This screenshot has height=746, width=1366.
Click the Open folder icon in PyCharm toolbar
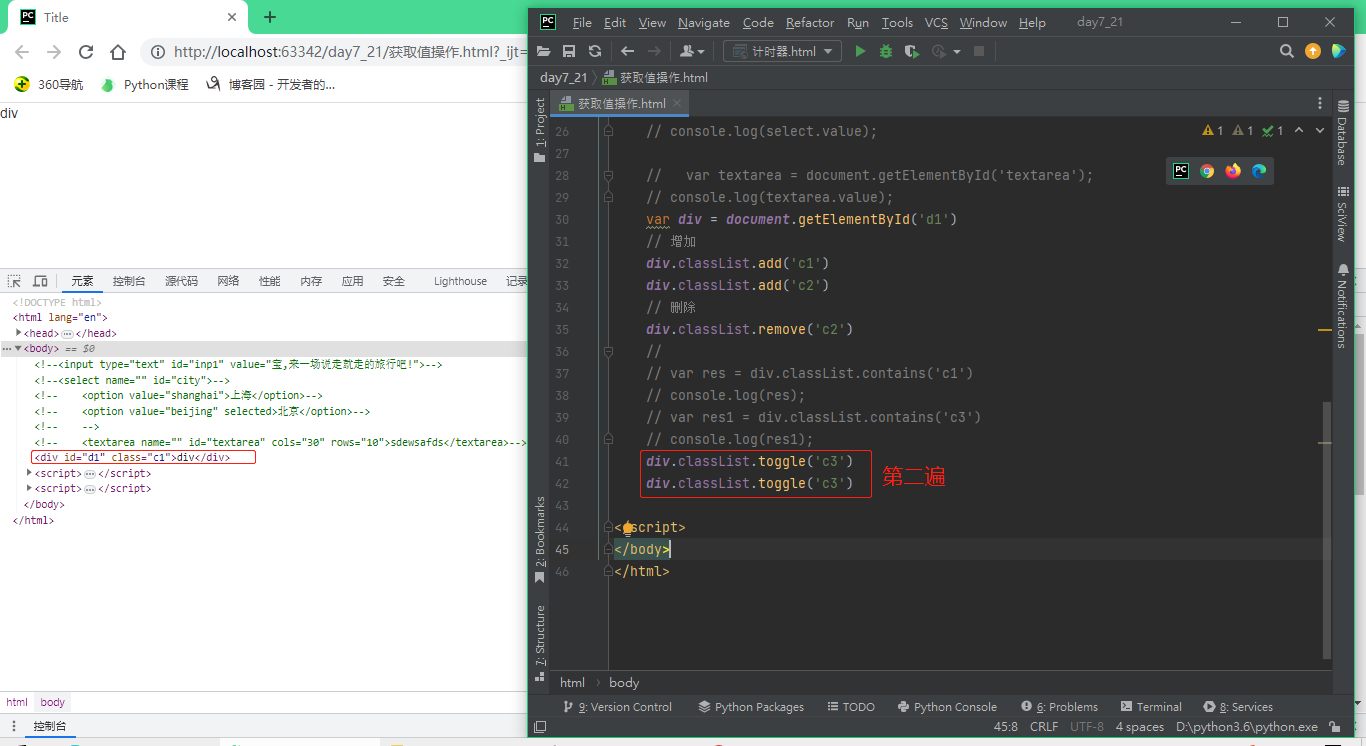pos(544,51)
